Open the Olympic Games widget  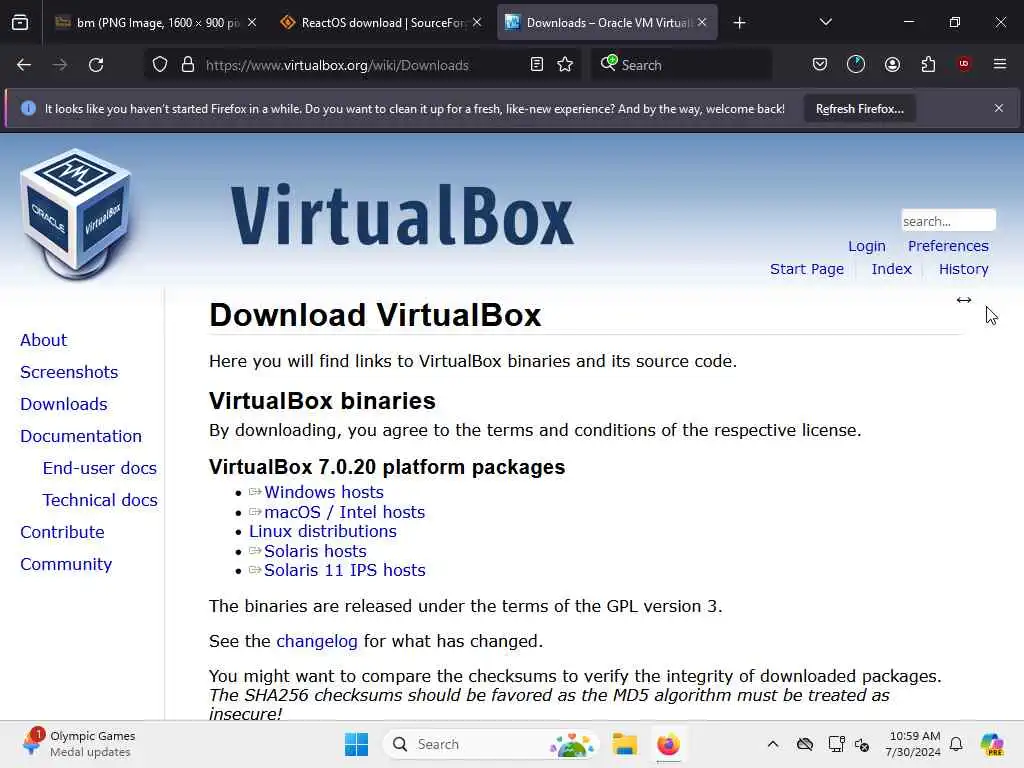78,744
